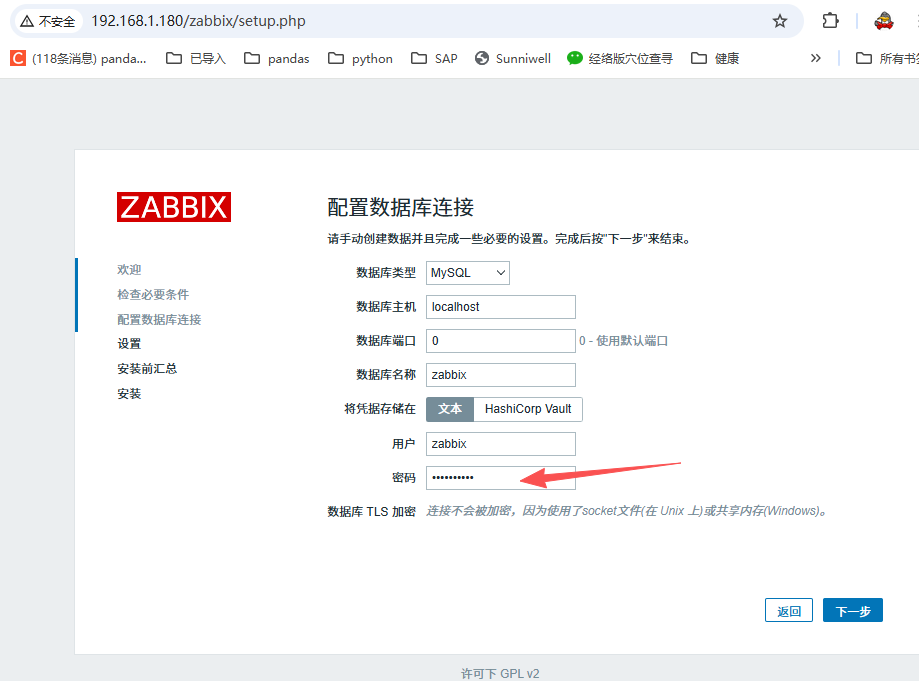Open the 所有书签 folder
Screen dimensions: 919x681
coord(887,59)
